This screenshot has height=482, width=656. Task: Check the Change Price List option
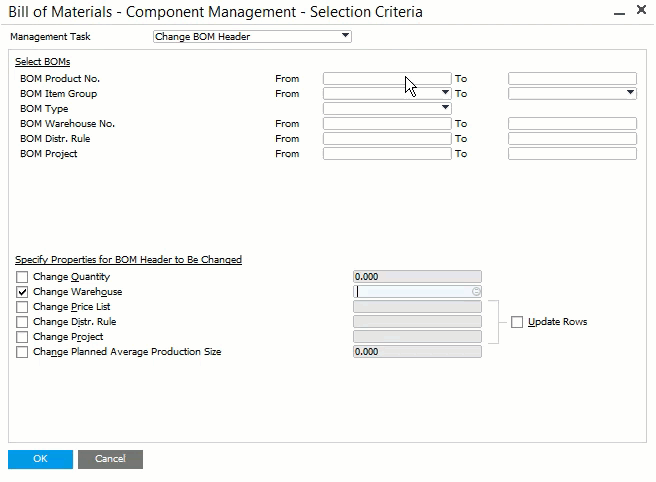[22, 307]
